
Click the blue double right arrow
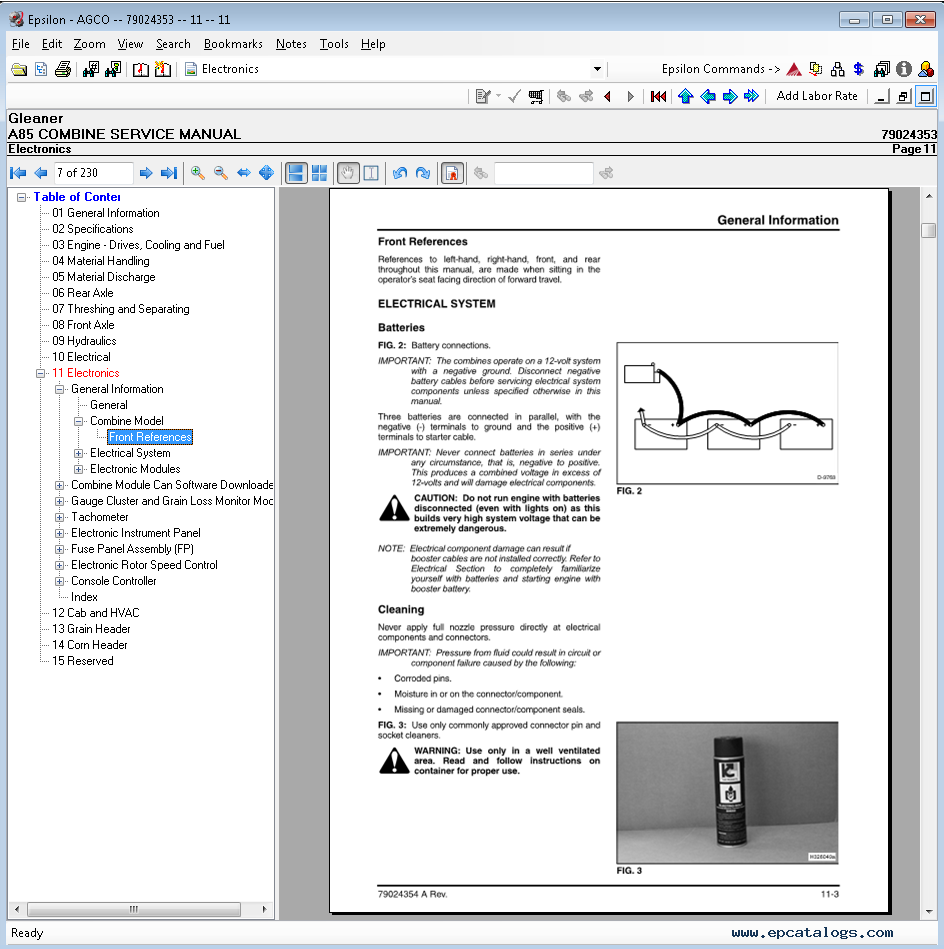tap(752, 96)
